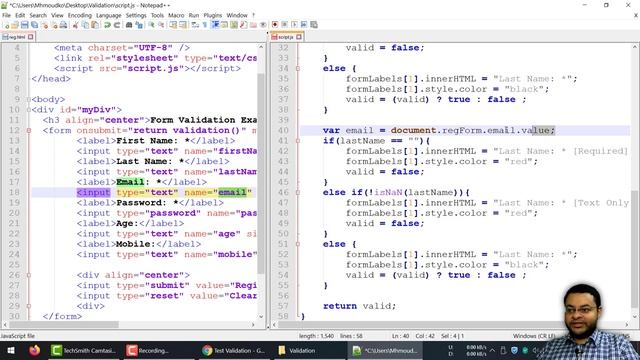Close the reg.html tab
Viewport: 640px width, 360px height.
click(31, 37)
